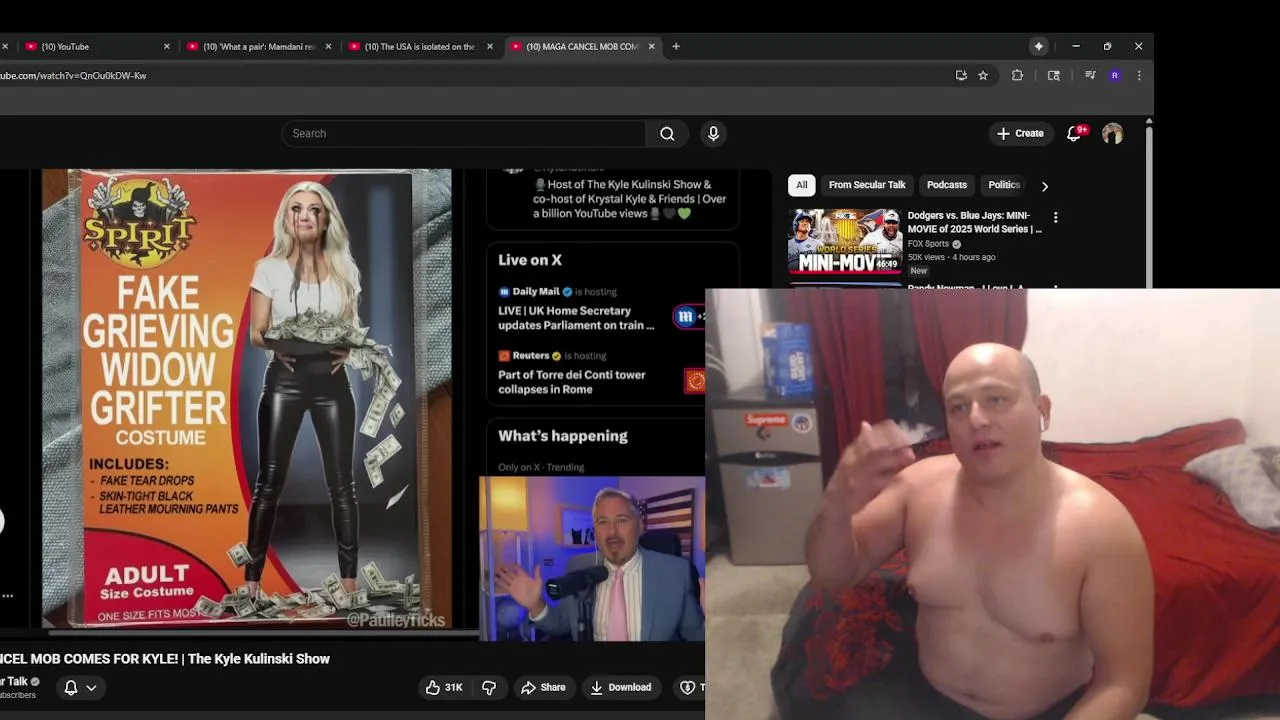Open FOX Sports channel link
The height and width of the screenshot is (720, 1280).
[928, 244]
